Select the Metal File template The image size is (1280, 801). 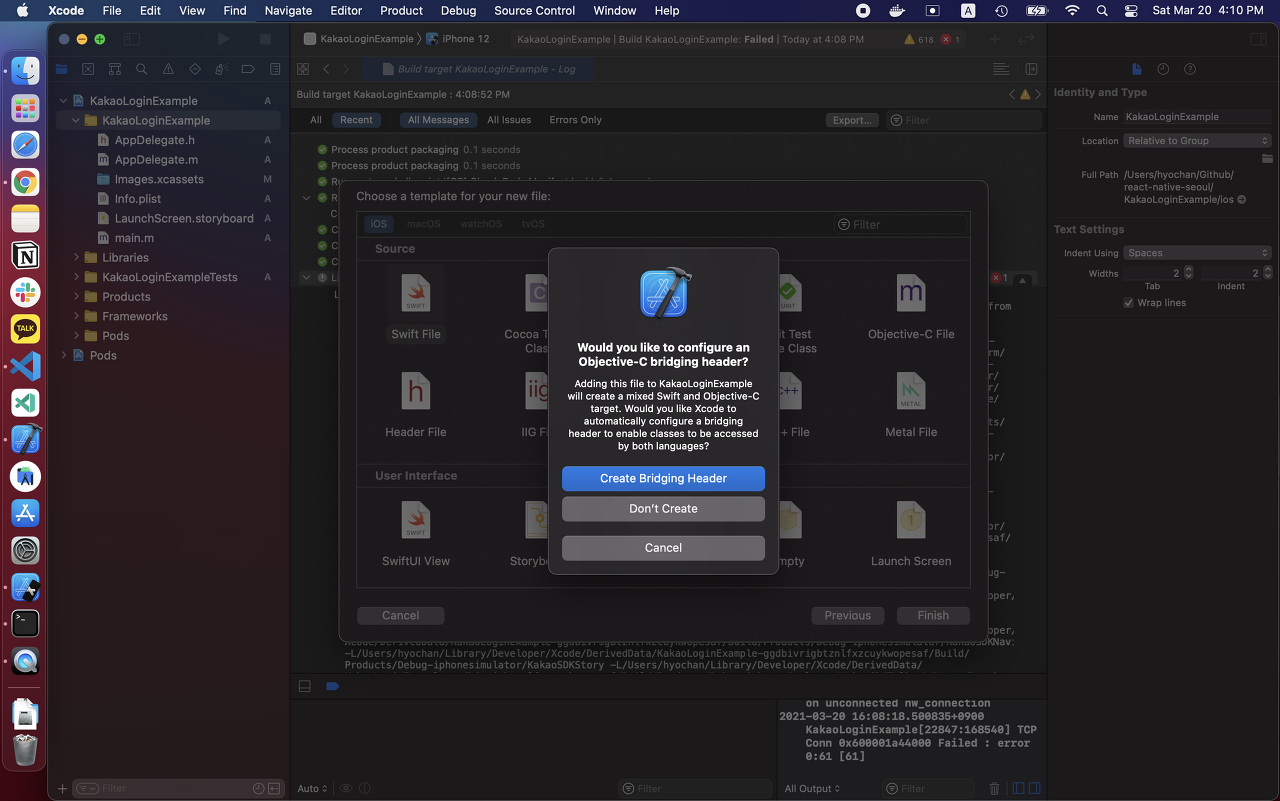pyautogui.click(x=911, y=405)
